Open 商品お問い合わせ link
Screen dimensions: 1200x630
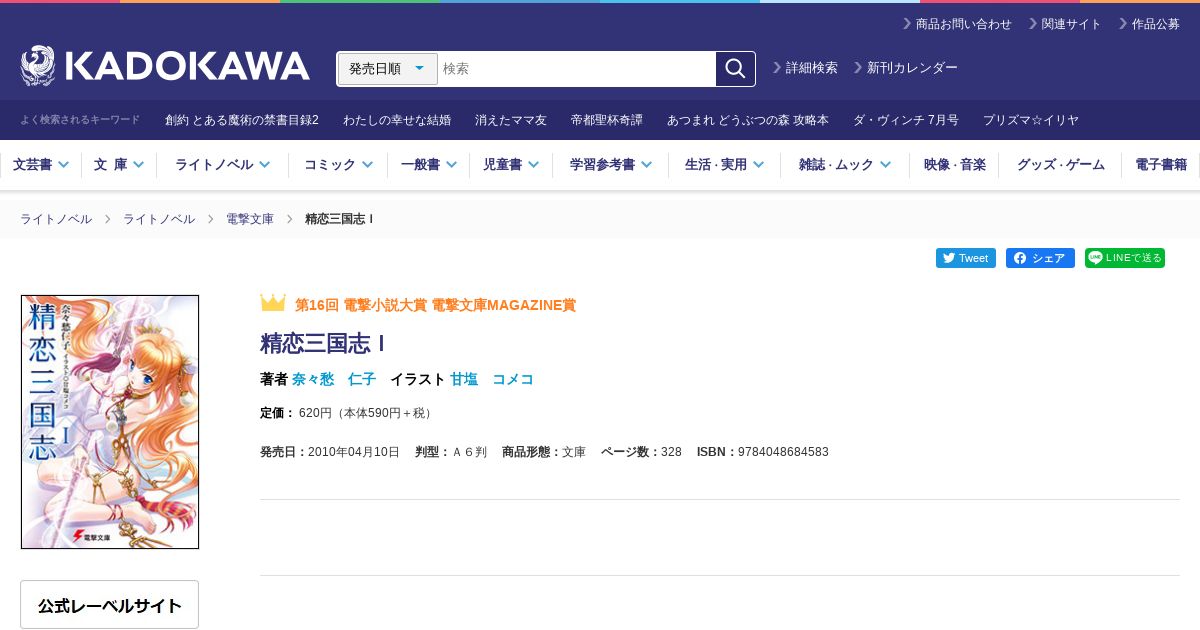coord(957,24)
